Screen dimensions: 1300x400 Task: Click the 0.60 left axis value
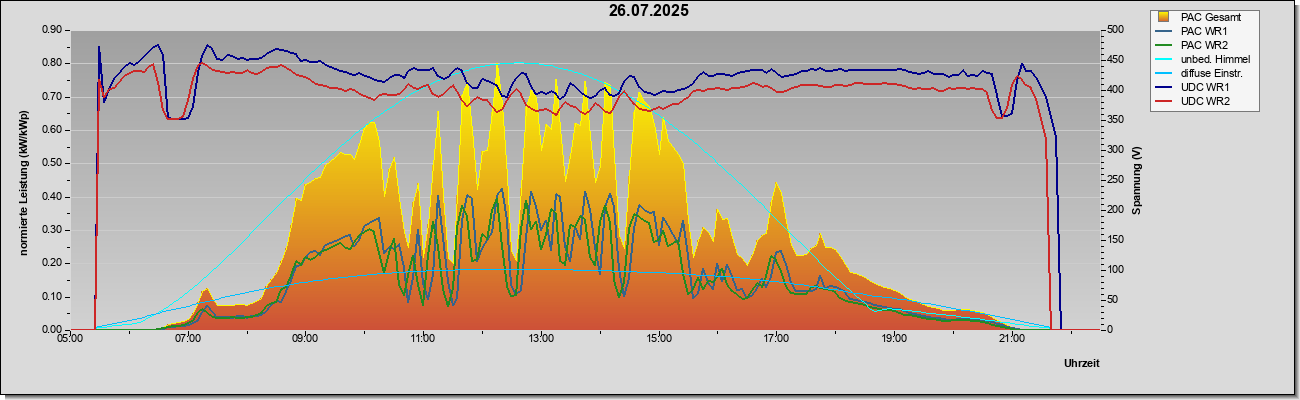[53, 130]
